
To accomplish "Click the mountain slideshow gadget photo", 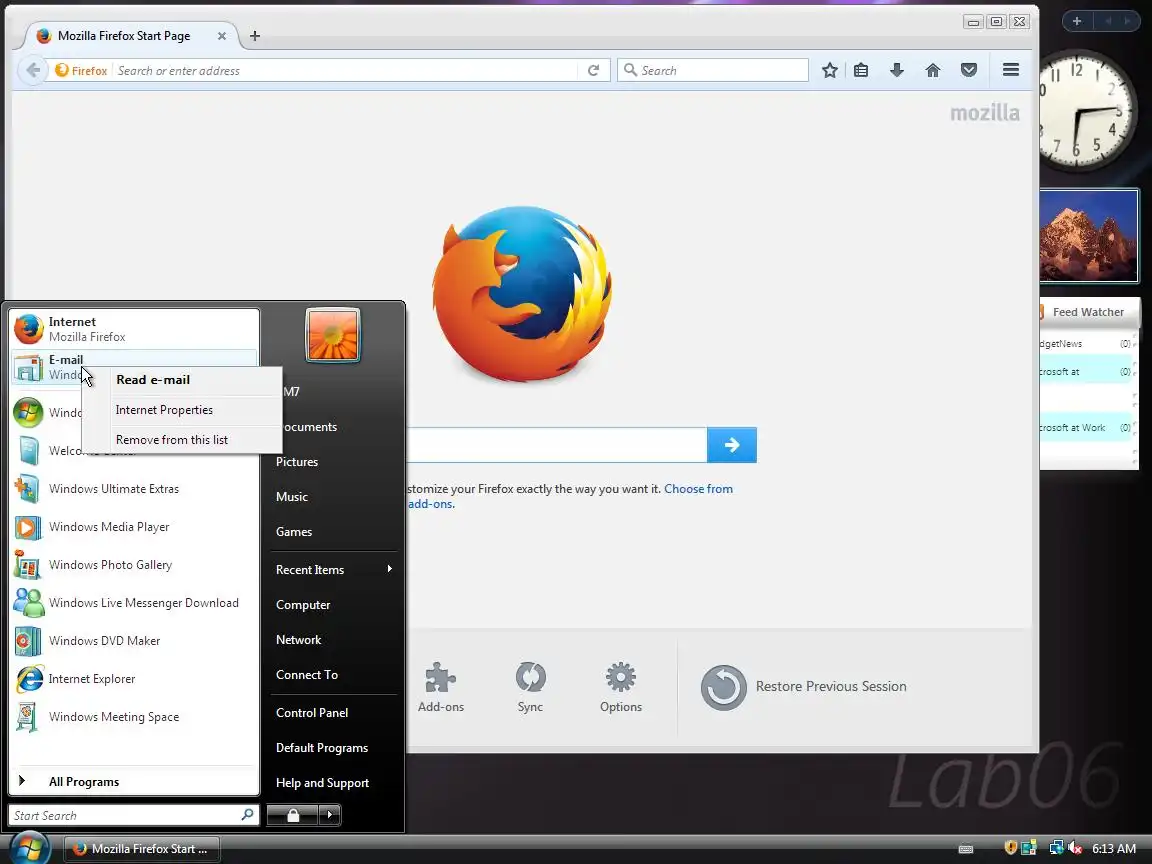I will pyautogui.click(x=1089, y=236).
